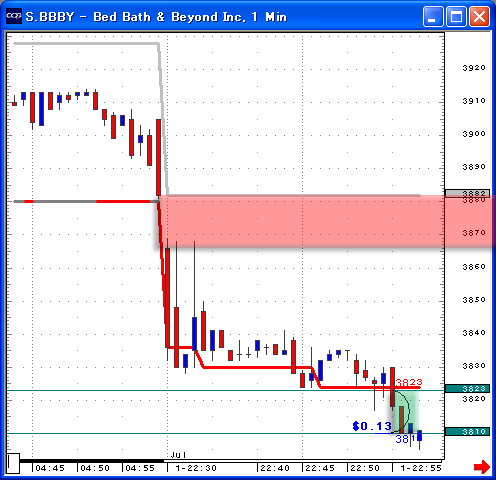Click the blue $0.13 profit label
Viewport: 496px width, 480px height.
click(372, 426)
